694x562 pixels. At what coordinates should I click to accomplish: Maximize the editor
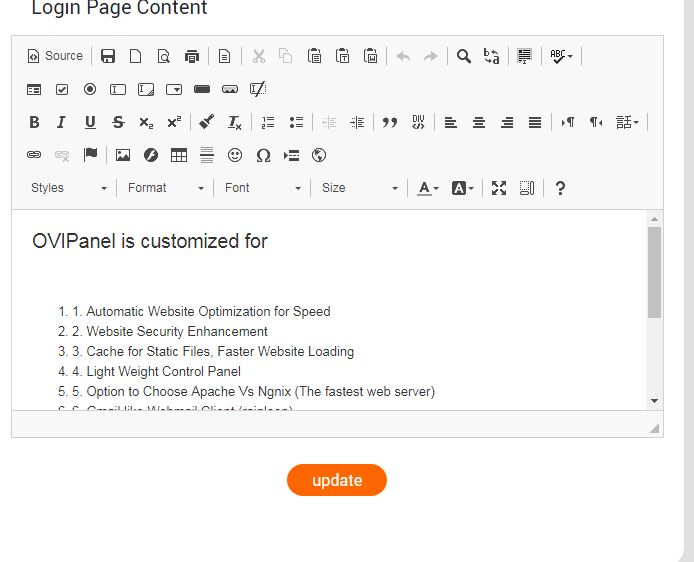click(499, 188)
